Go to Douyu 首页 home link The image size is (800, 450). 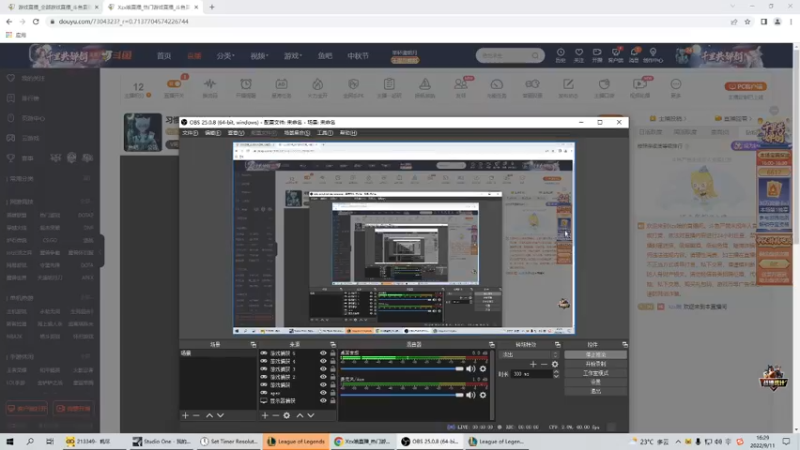(x=164, y=56)
